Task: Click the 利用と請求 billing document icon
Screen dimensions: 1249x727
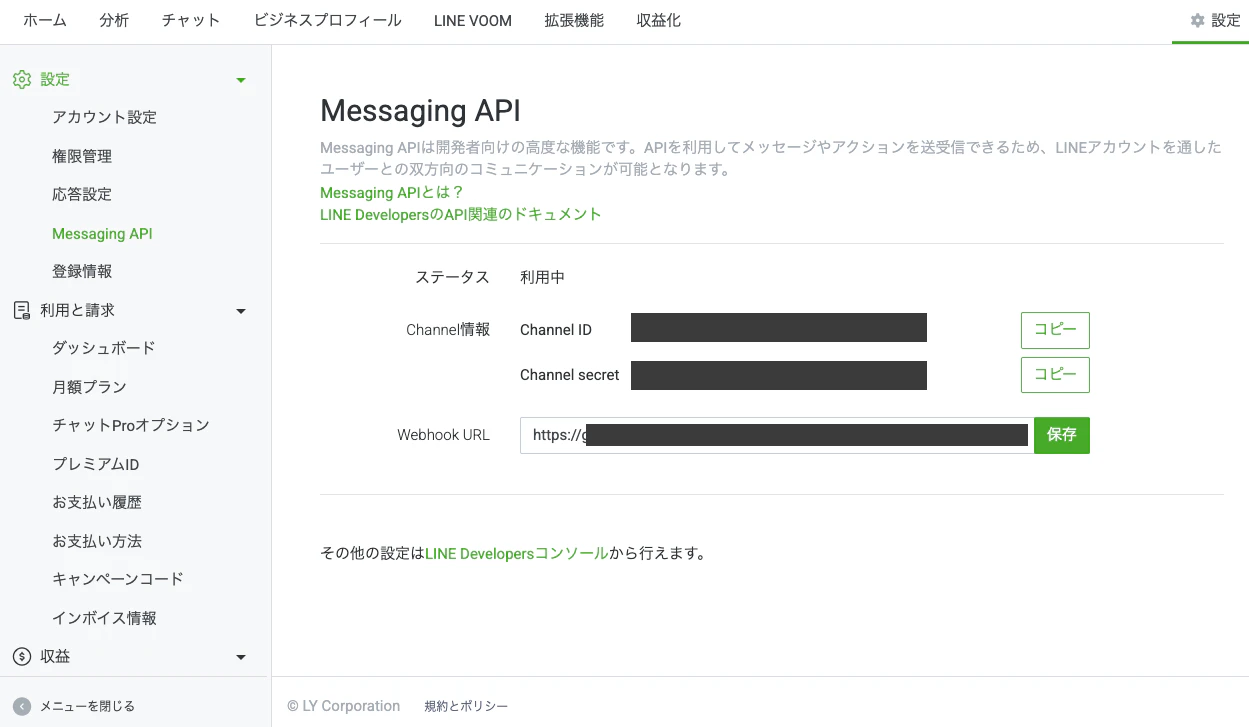Action: (21, 310)
